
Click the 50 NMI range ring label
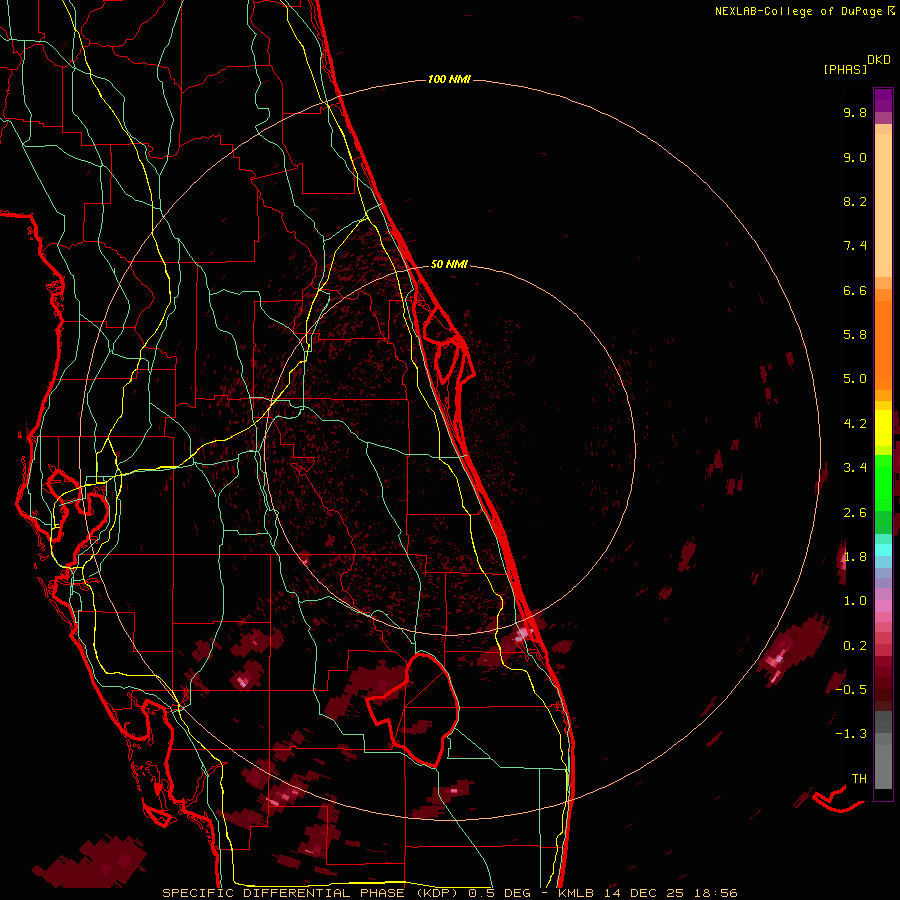449,264
